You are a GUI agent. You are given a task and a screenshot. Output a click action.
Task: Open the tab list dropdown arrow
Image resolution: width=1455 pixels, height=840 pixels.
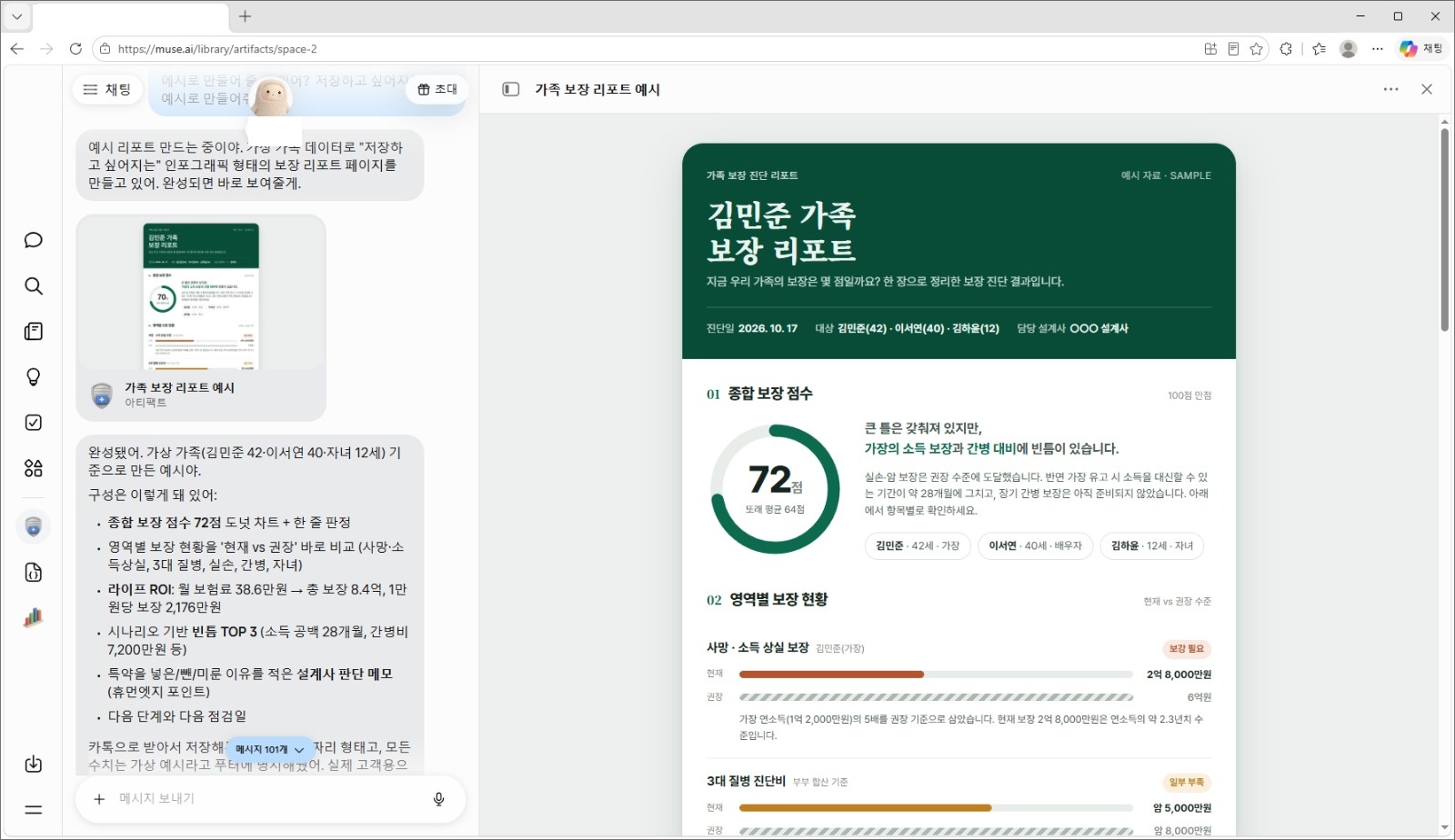(16, 16)
